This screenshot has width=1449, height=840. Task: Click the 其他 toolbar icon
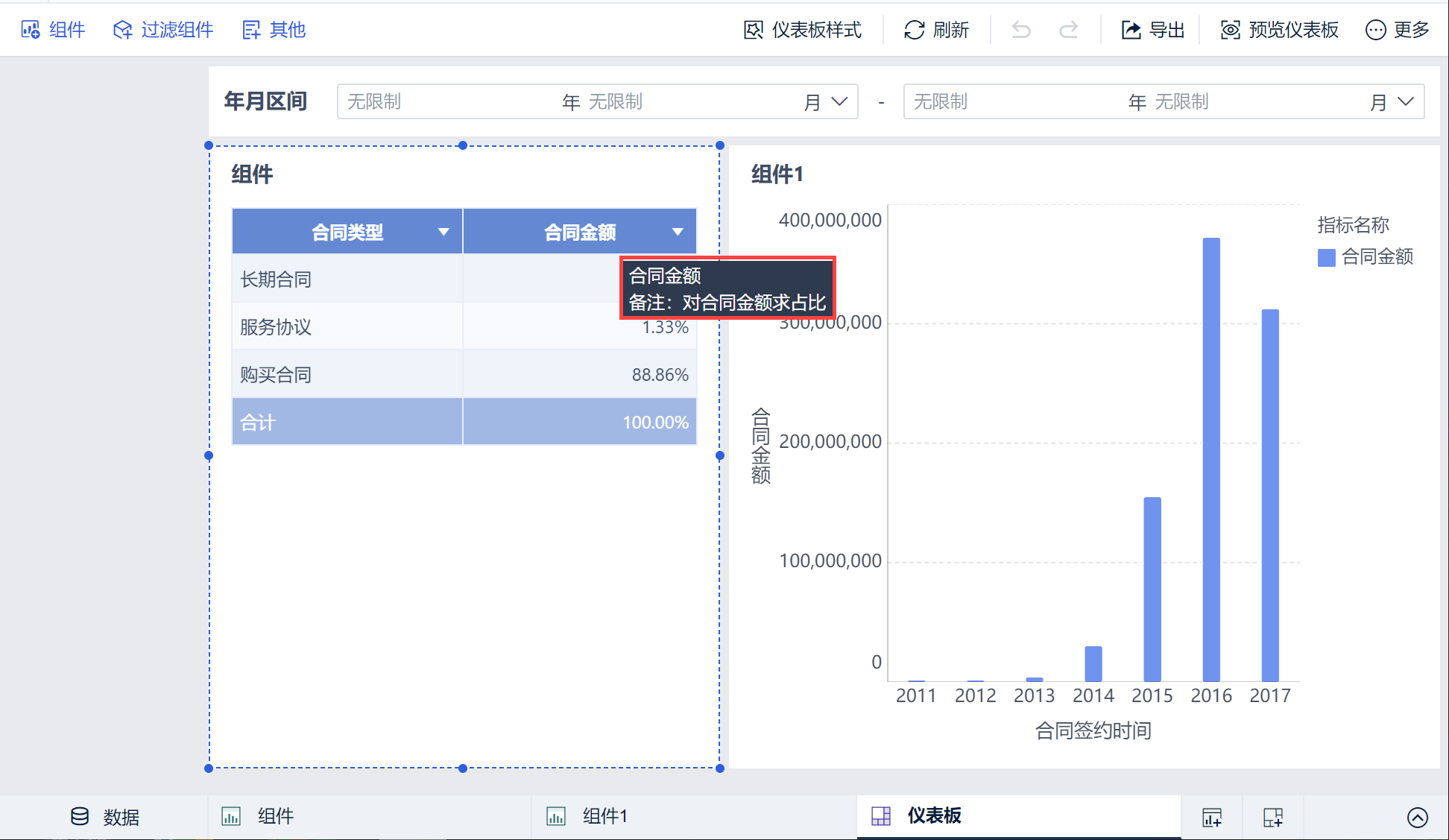coord(251,30)
